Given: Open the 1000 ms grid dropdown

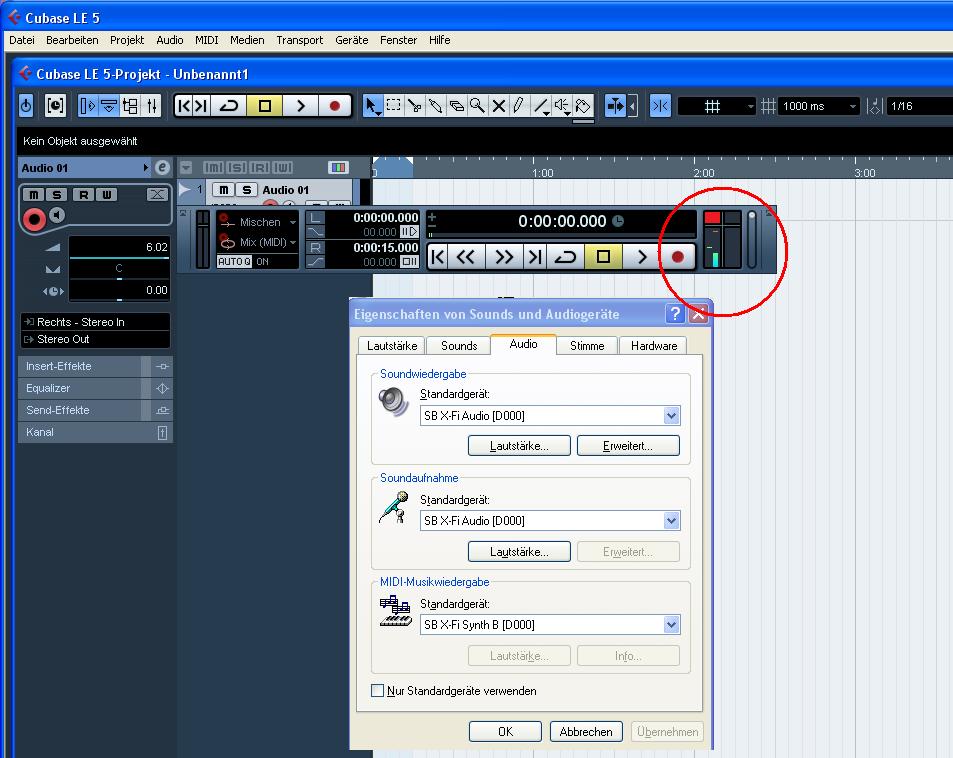Looking at the screenshot, I should pos(819,106).
